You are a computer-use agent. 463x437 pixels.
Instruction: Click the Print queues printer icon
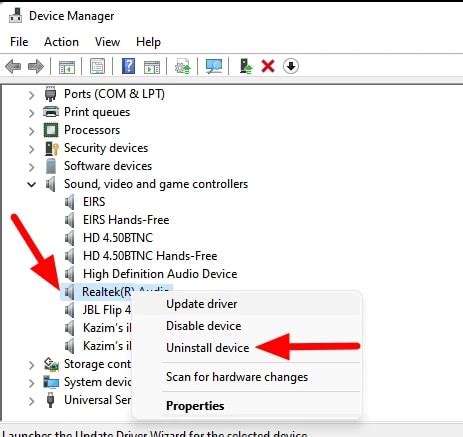coord(51,112)
